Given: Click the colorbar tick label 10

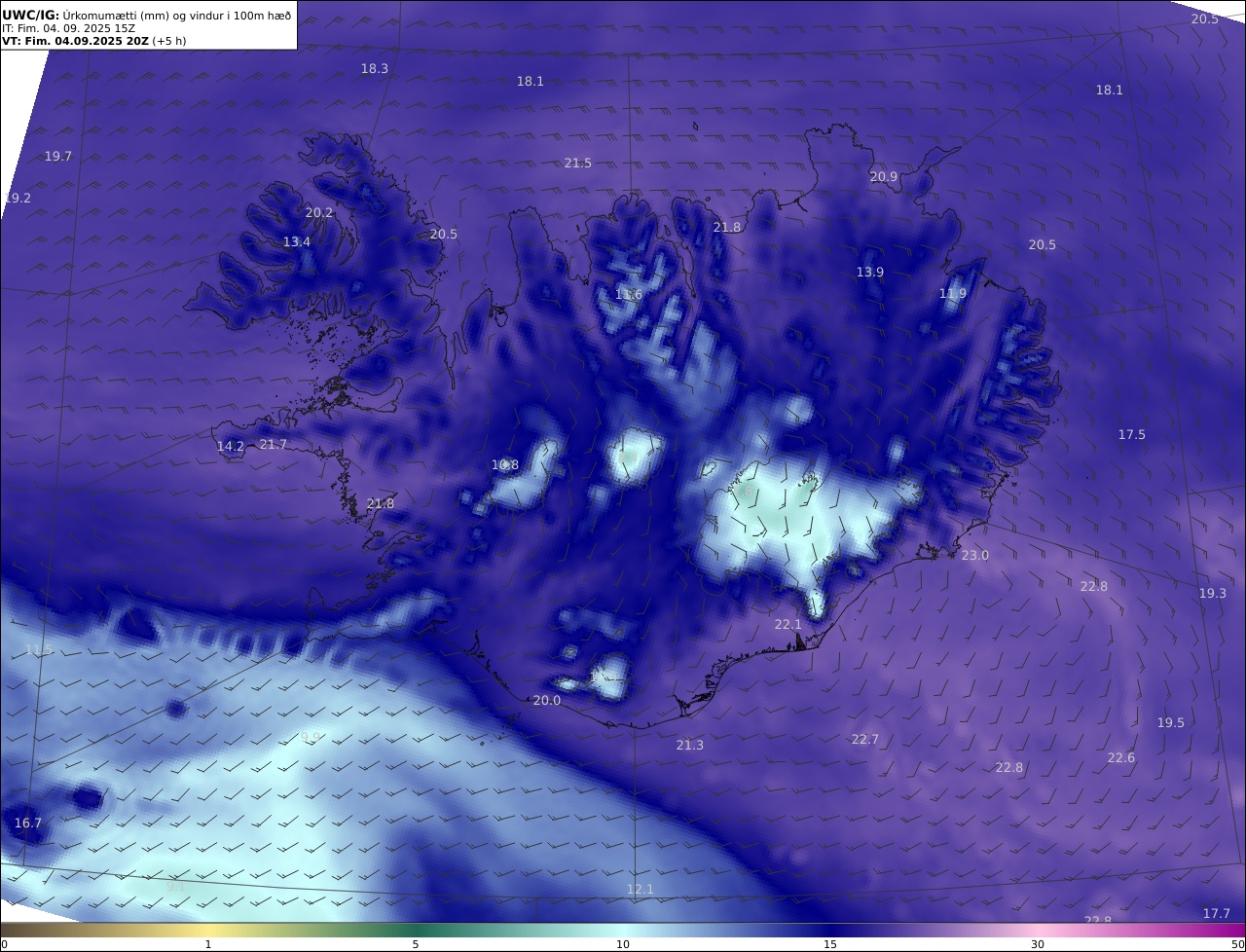Looking at the screenshot, I should (x=623, y=944).
